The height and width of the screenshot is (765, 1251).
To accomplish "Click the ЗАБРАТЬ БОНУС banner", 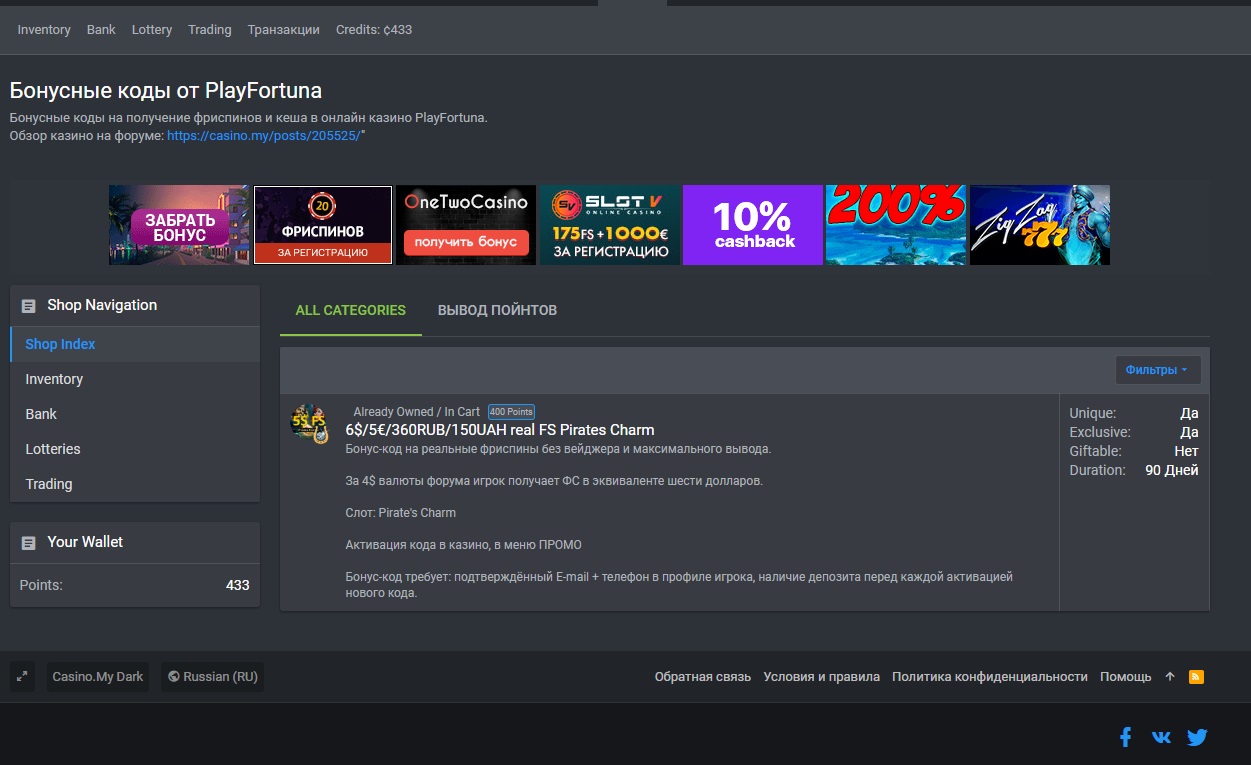I will (179, 225).
